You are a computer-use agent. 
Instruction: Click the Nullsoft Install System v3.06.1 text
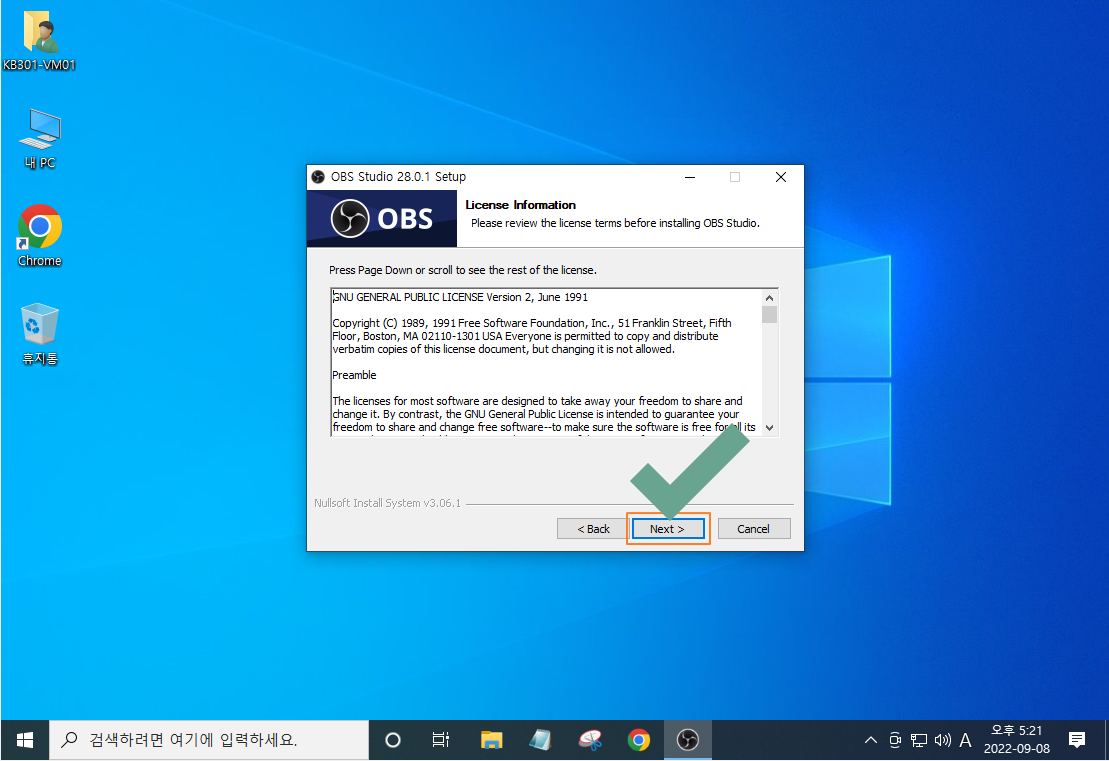tap(388, 504)
